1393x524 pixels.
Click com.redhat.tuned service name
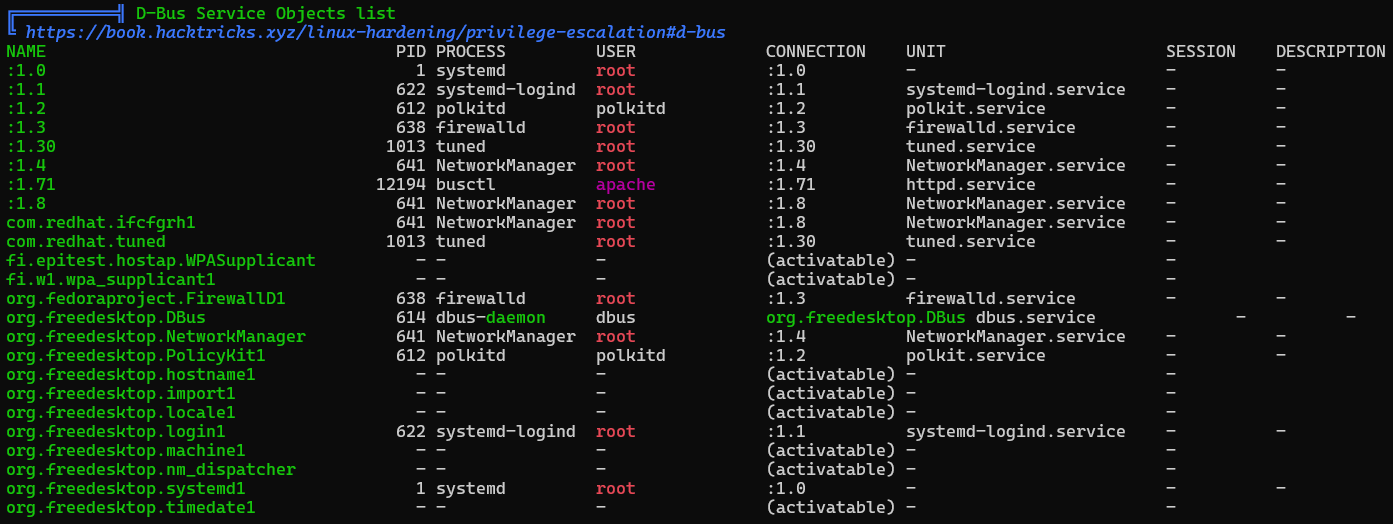(x=86, y=241)
